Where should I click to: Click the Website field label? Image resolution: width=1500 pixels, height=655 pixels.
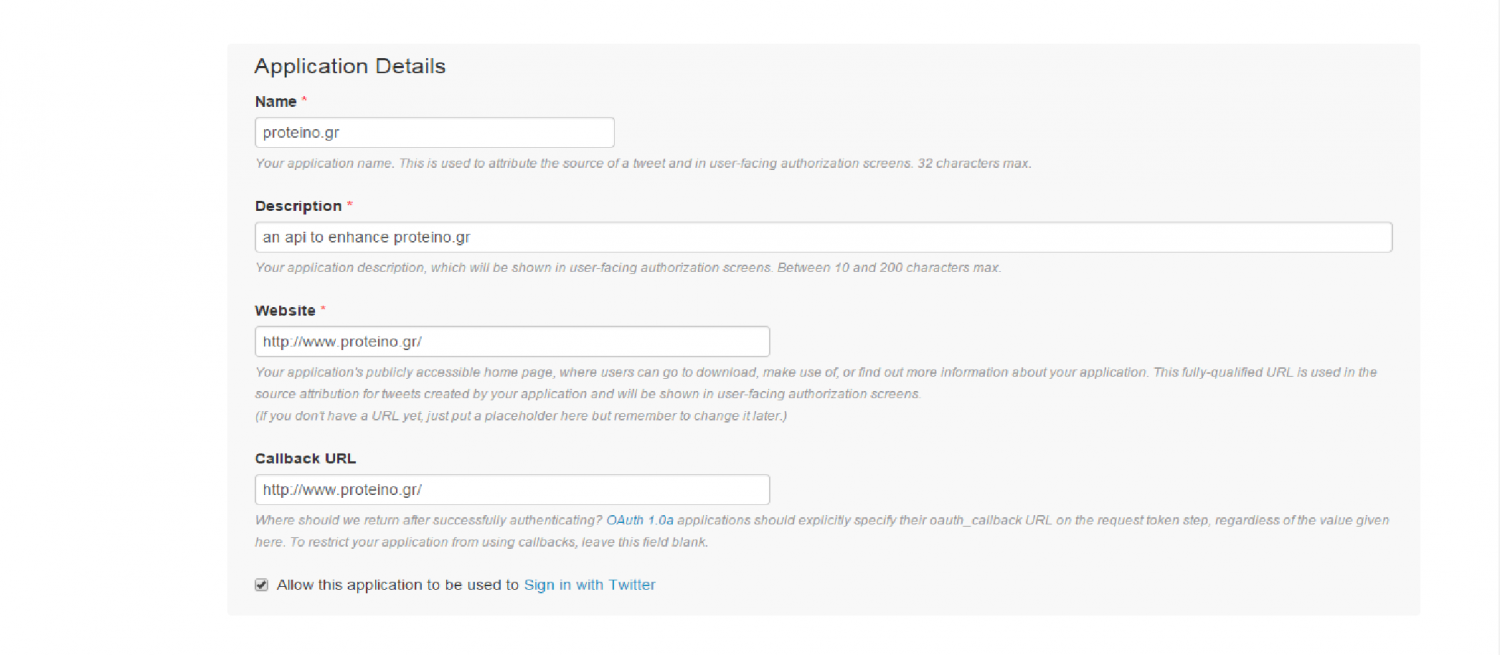coord(285,311)
